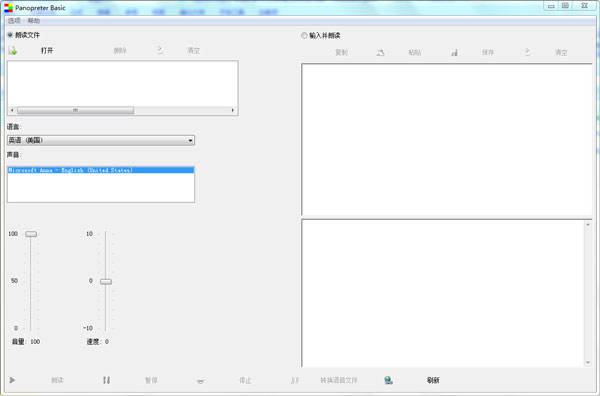Click the clear icon in the input toolbar
600x396 pixels.
(x=528, y=52)
